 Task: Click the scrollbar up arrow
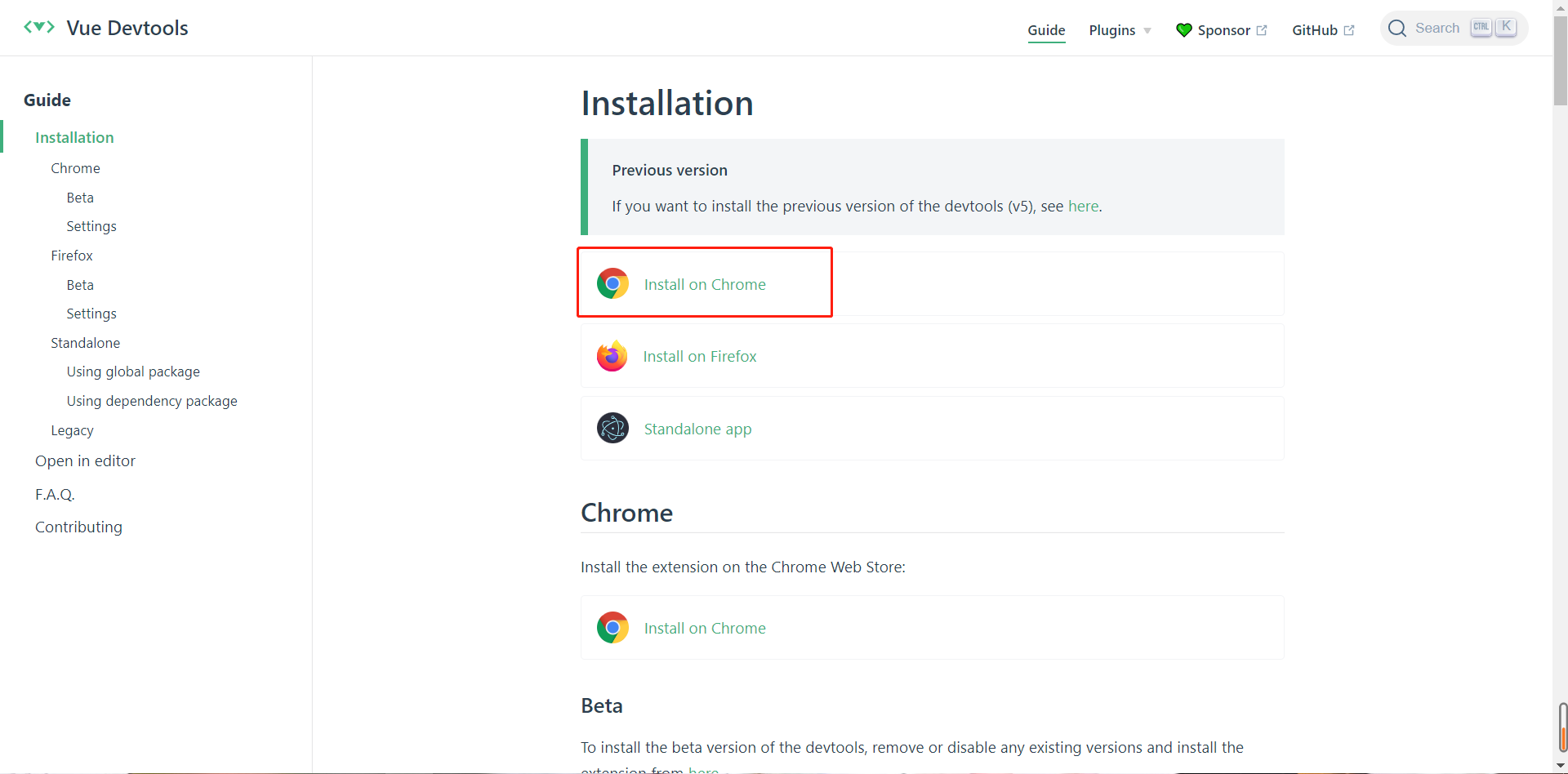1560,7
